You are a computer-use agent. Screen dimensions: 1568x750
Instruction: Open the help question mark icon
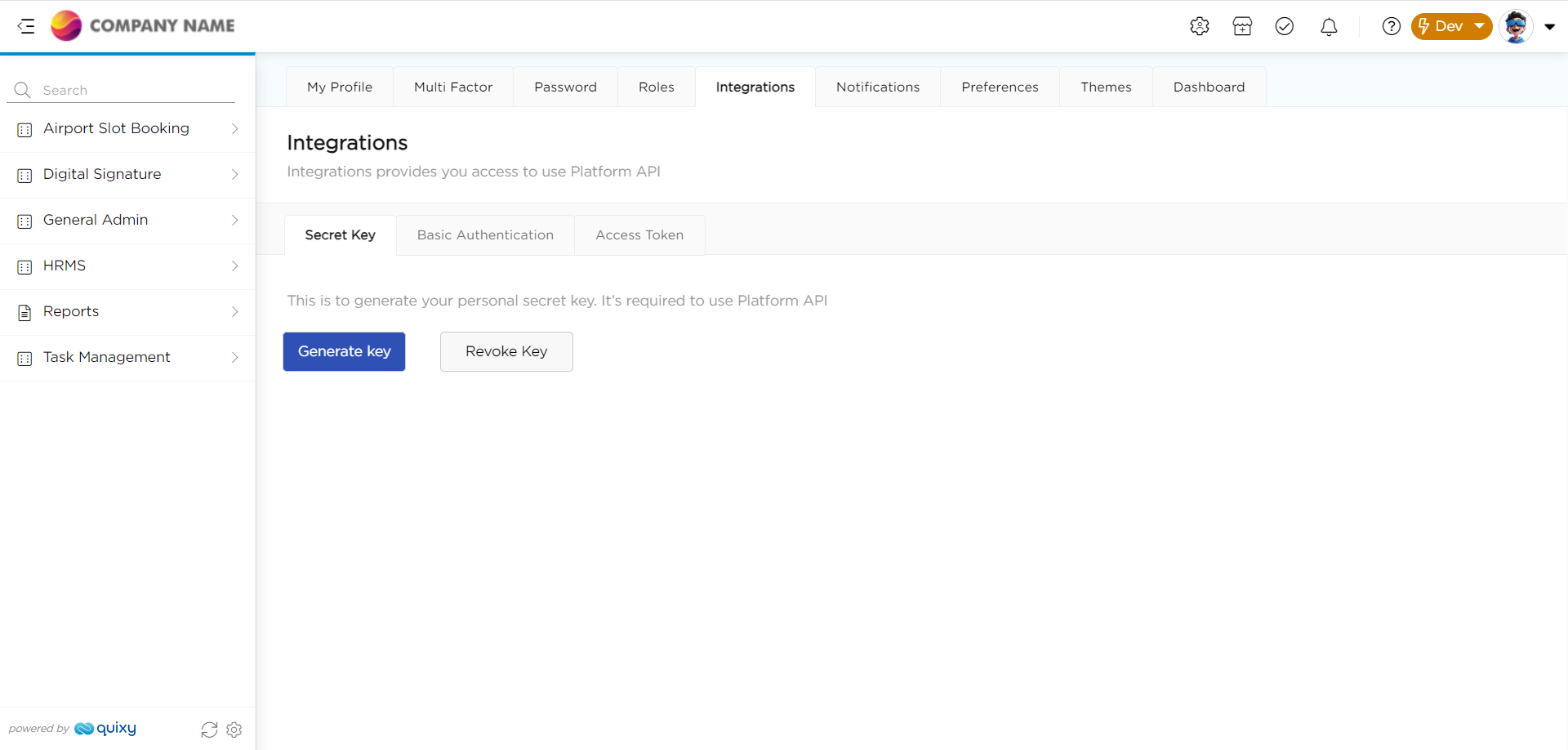coord(1391,26)
